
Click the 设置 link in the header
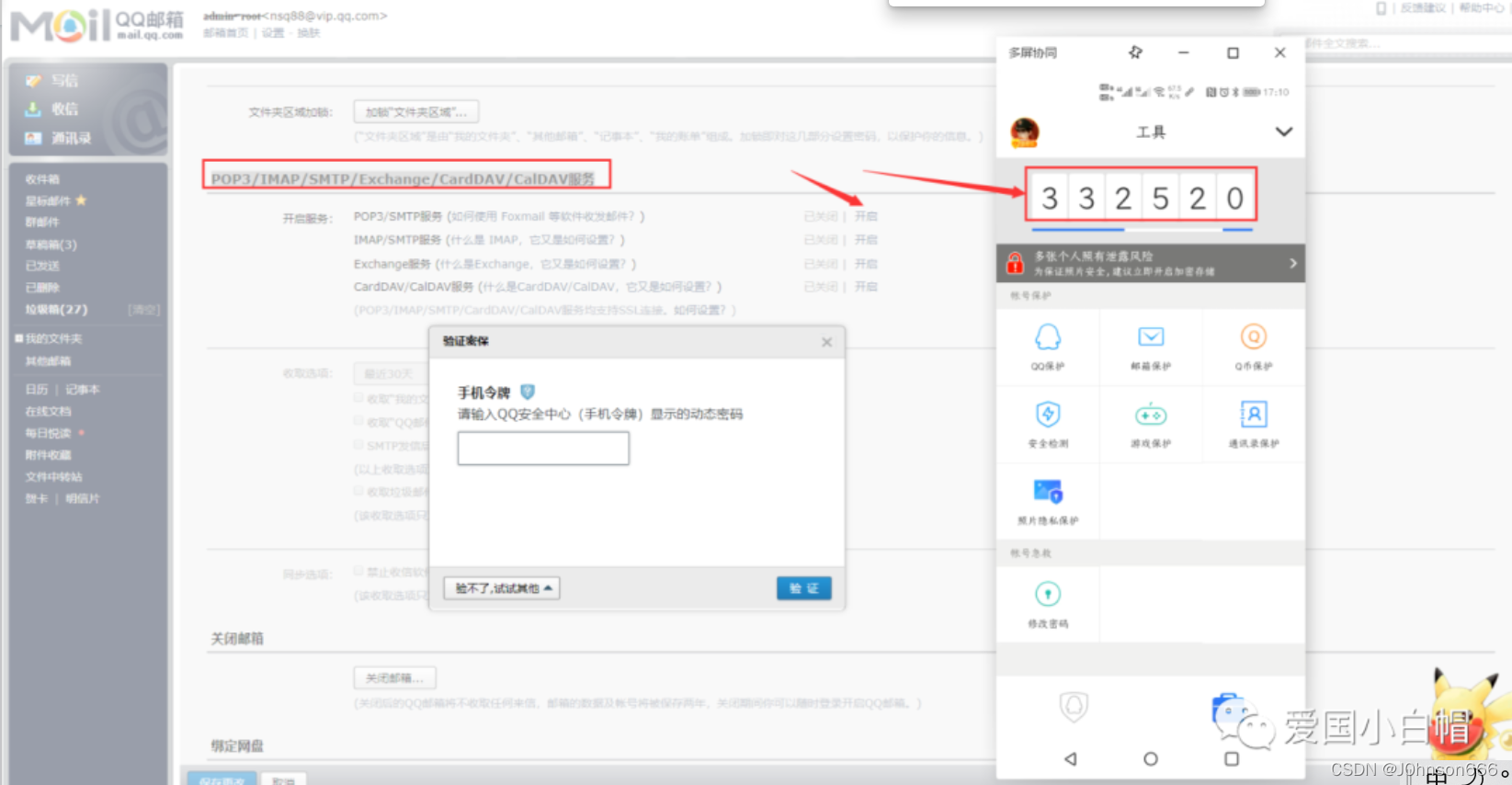tap(273, 33)
